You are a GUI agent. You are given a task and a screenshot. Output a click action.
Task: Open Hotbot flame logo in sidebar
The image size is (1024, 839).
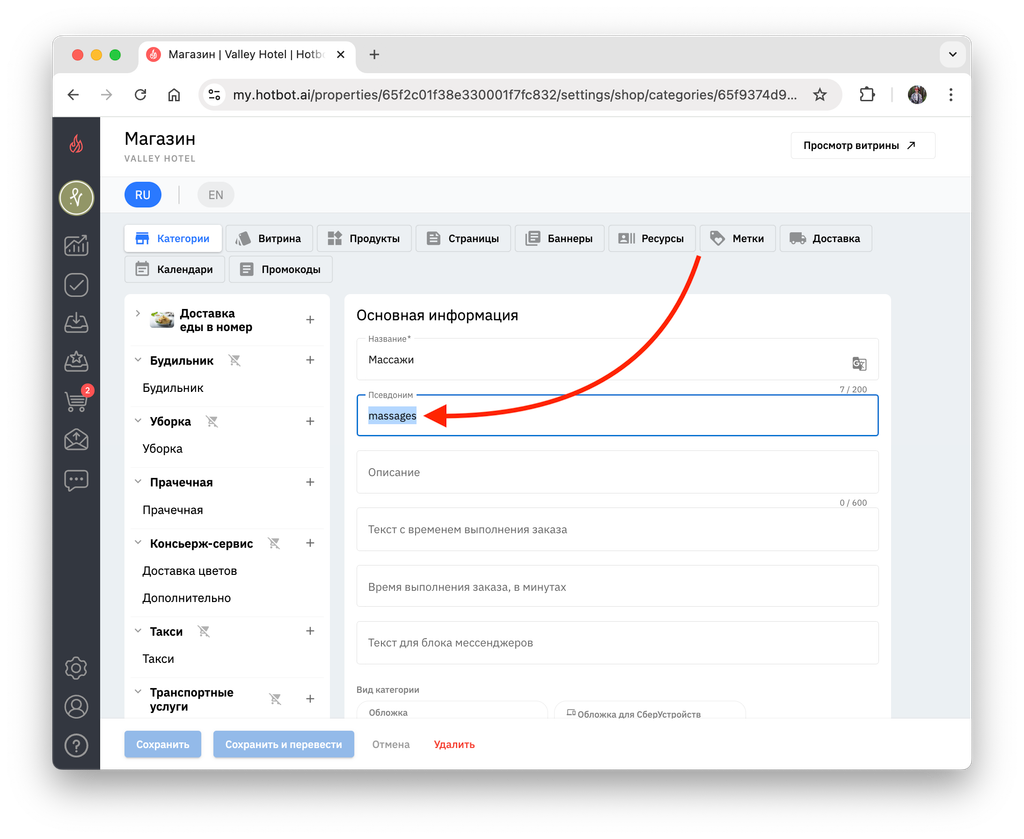point(76,144)
